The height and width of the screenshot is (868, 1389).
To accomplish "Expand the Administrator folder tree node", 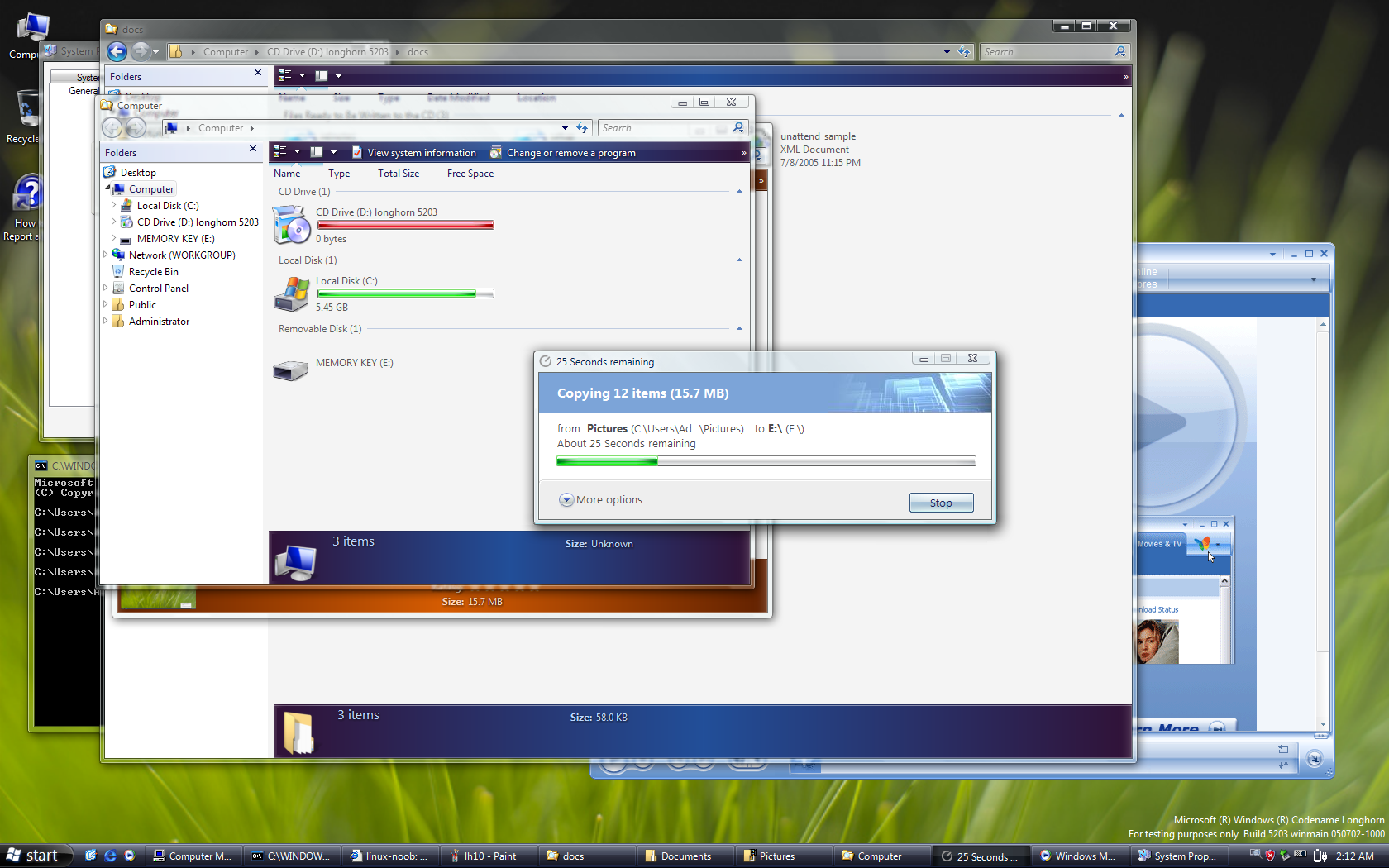I will [105, 321].
